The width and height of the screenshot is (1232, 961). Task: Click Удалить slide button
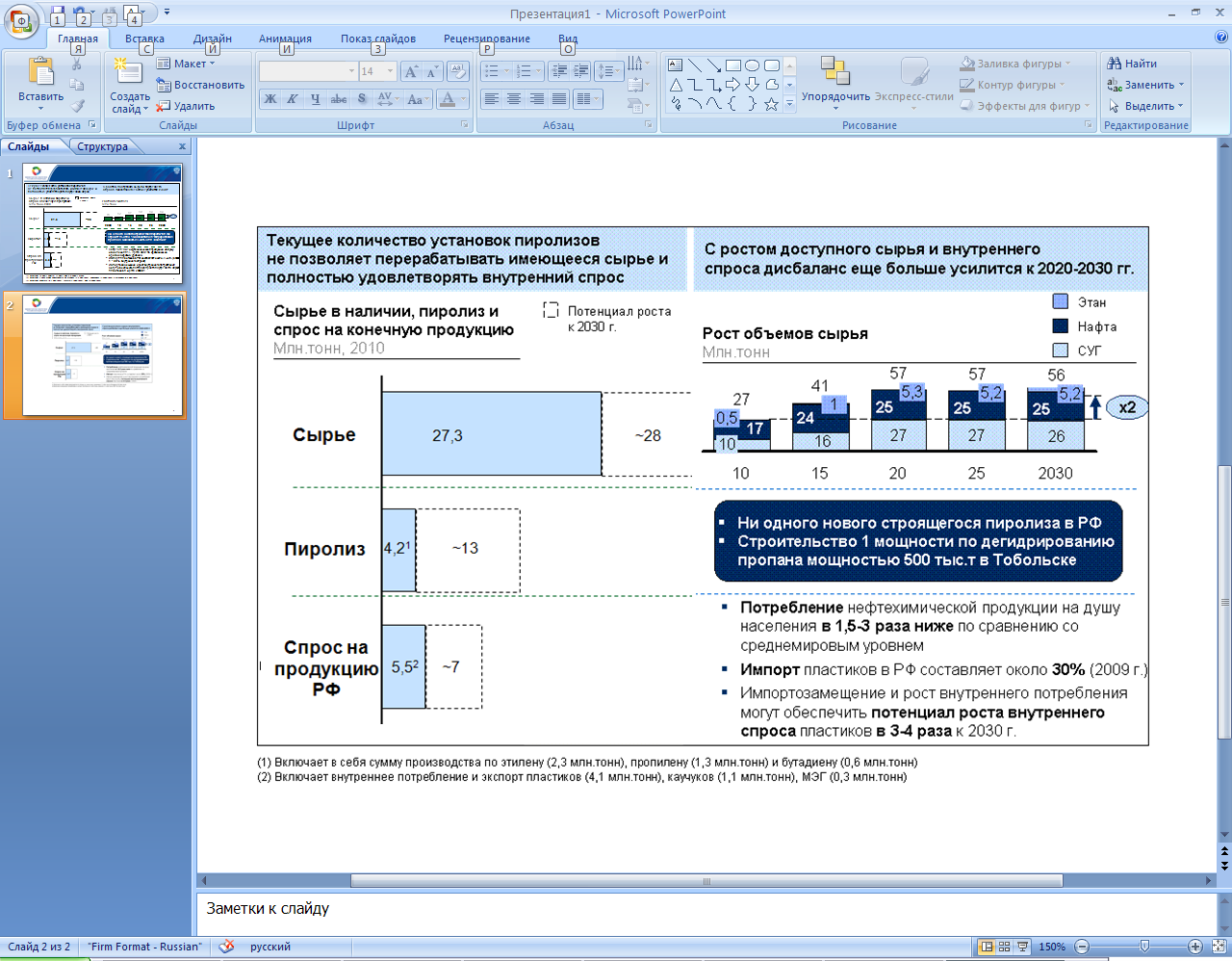186,106
